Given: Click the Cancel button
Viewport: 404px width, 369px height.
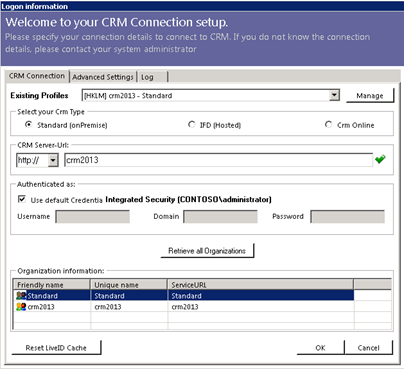Looking at the screenshot, I should [x=368, y=348].
